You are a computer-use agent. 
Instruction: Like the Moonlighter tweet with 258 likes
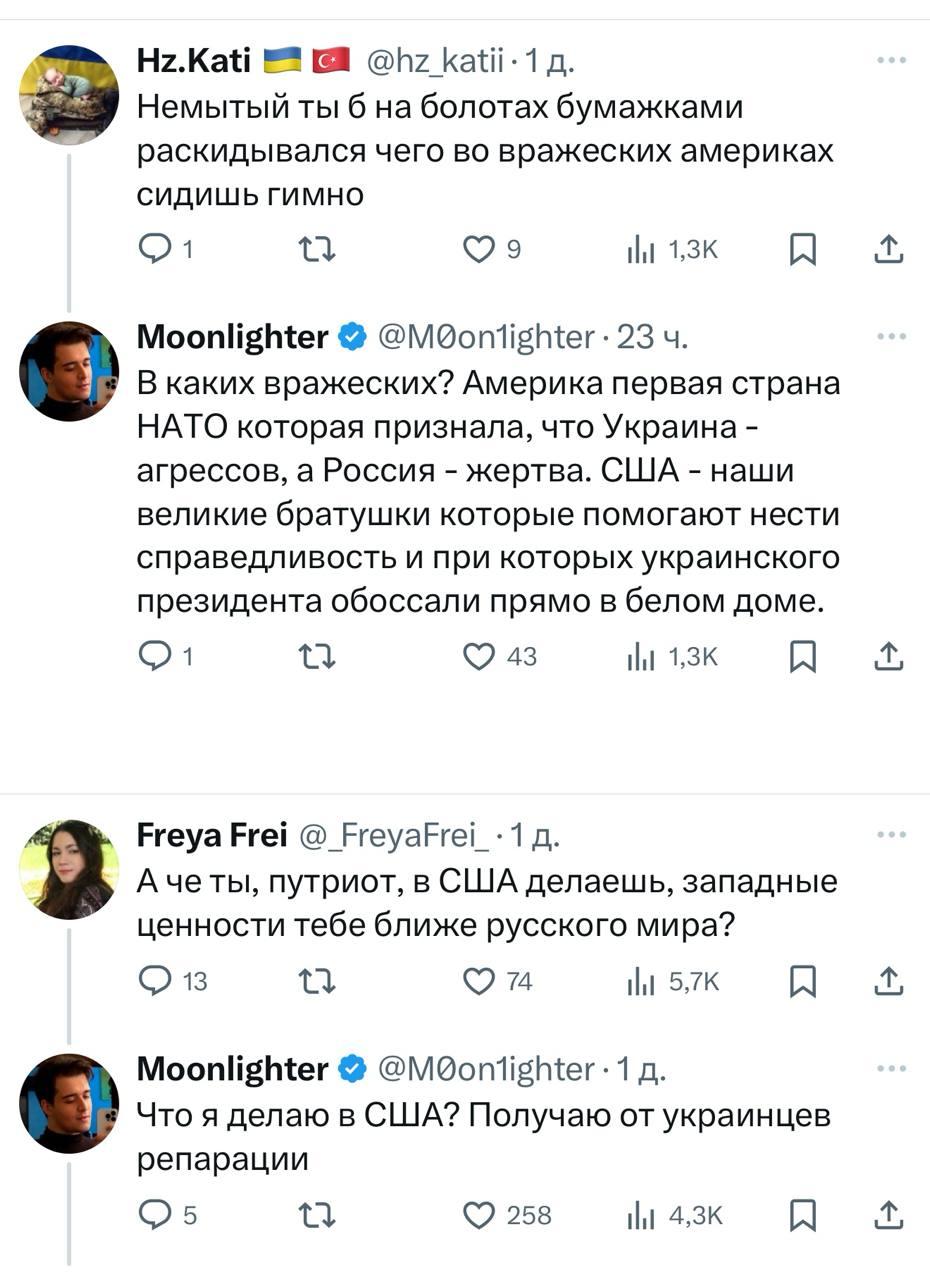(x=480, y=1215)
